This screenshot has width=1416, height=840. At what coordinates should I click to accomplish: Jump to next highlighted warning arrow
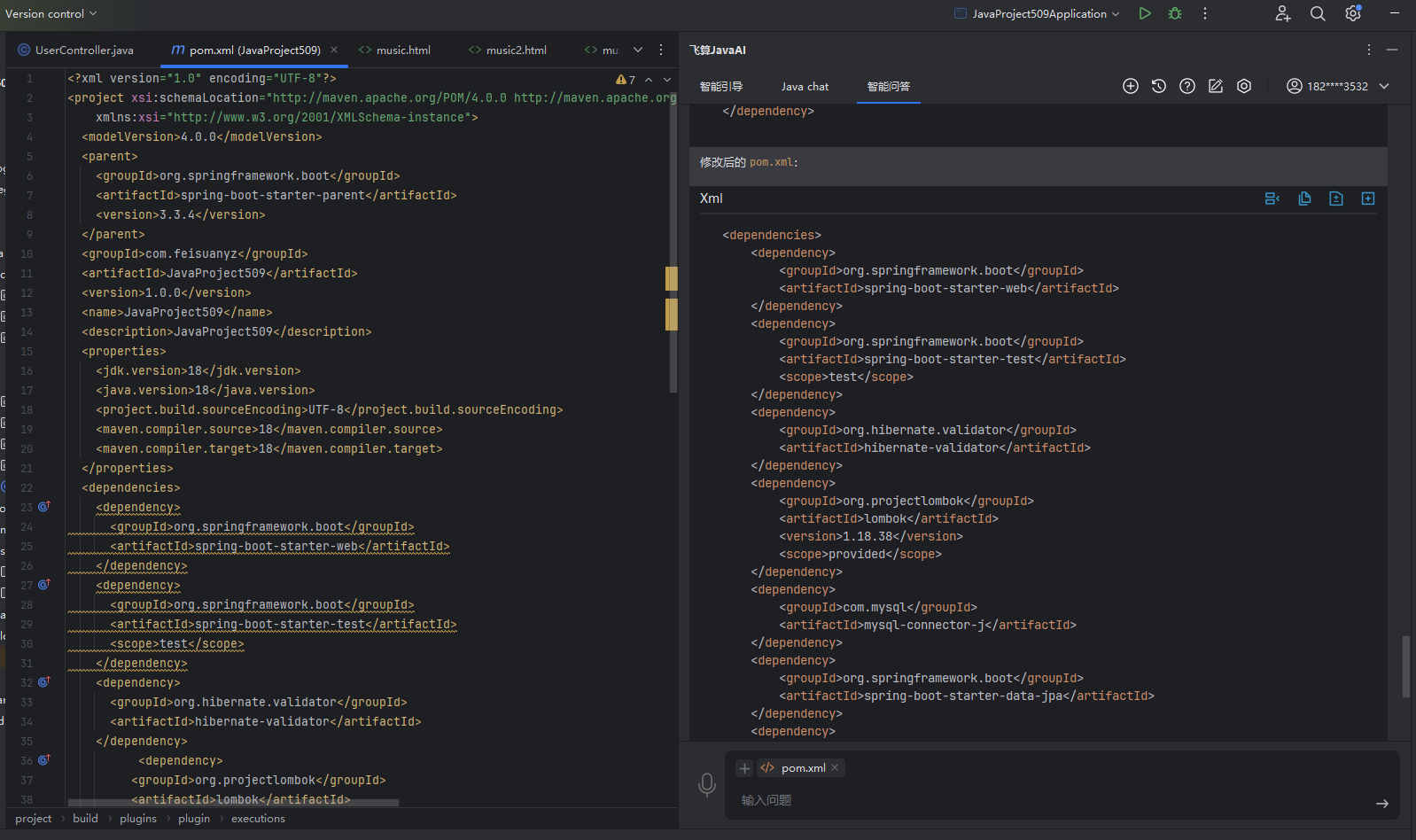667,80
